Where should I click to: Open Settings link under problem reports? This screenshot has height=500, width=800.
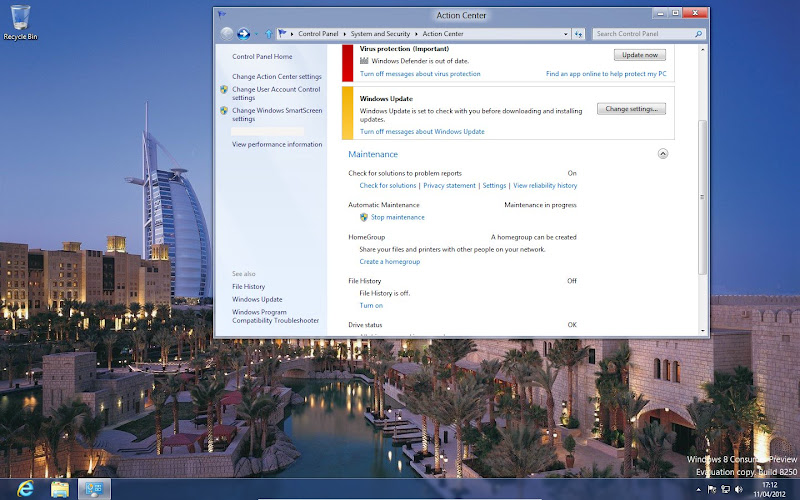(494, 186)
